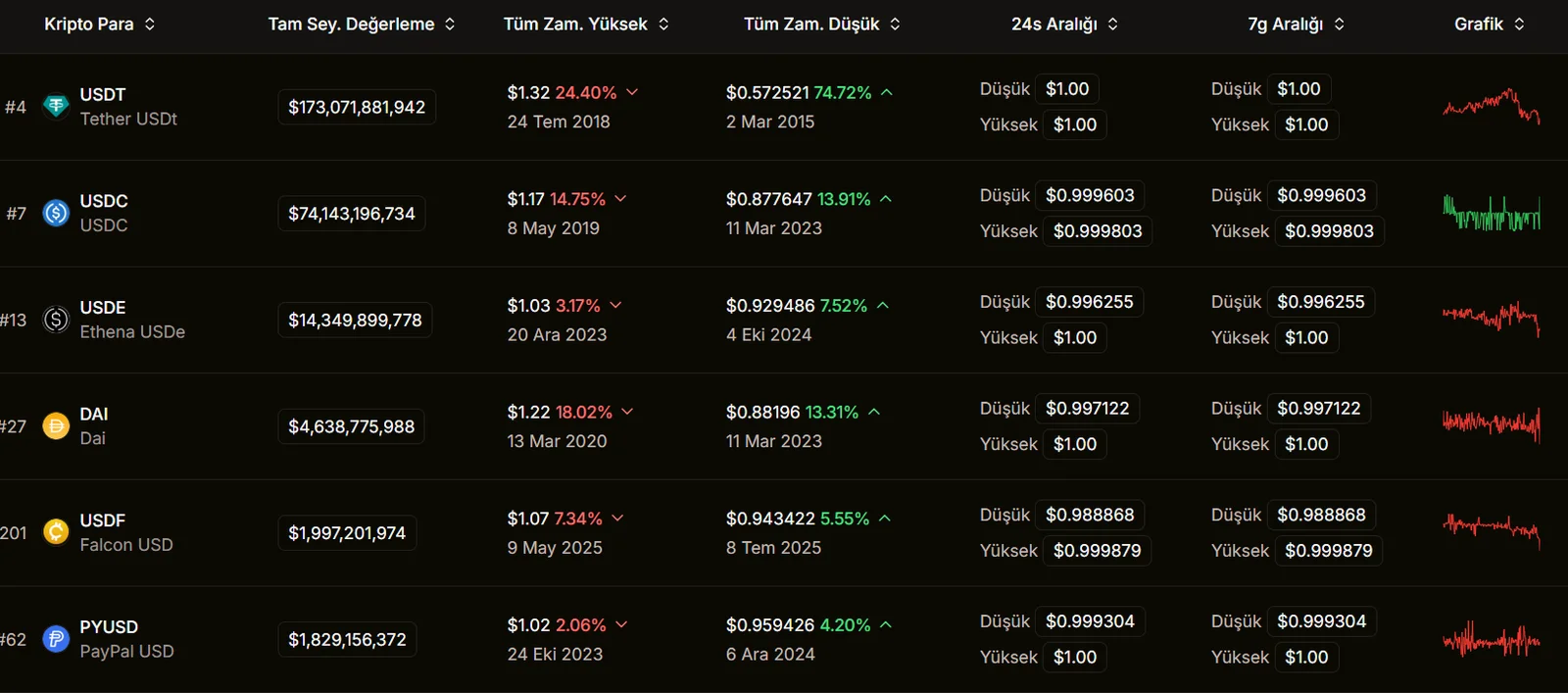Click the USDC coin logo

coord(56,213)
